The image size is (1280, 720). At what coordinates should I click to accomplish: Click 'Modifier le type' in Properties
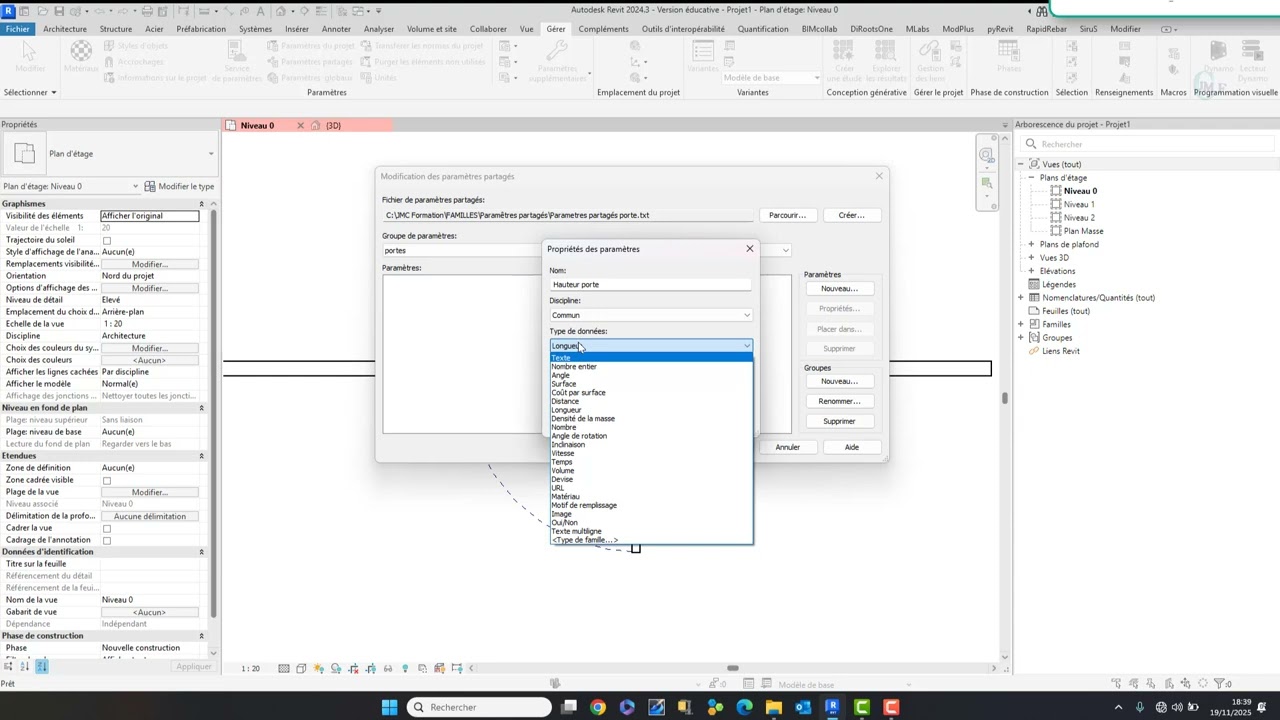pos(180,186)
